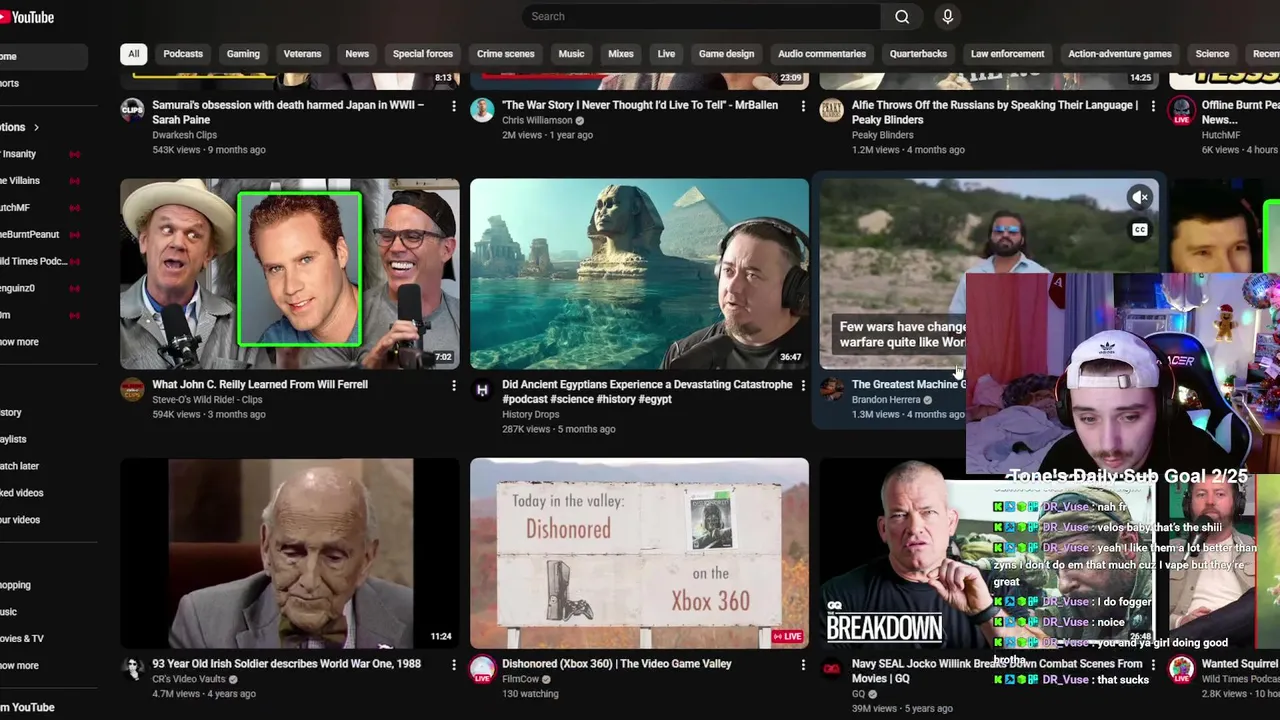The image size is (1280, 720).
Task: Open menu for Alfie Throws Off Russians video
Action: tap(1153, 106)
